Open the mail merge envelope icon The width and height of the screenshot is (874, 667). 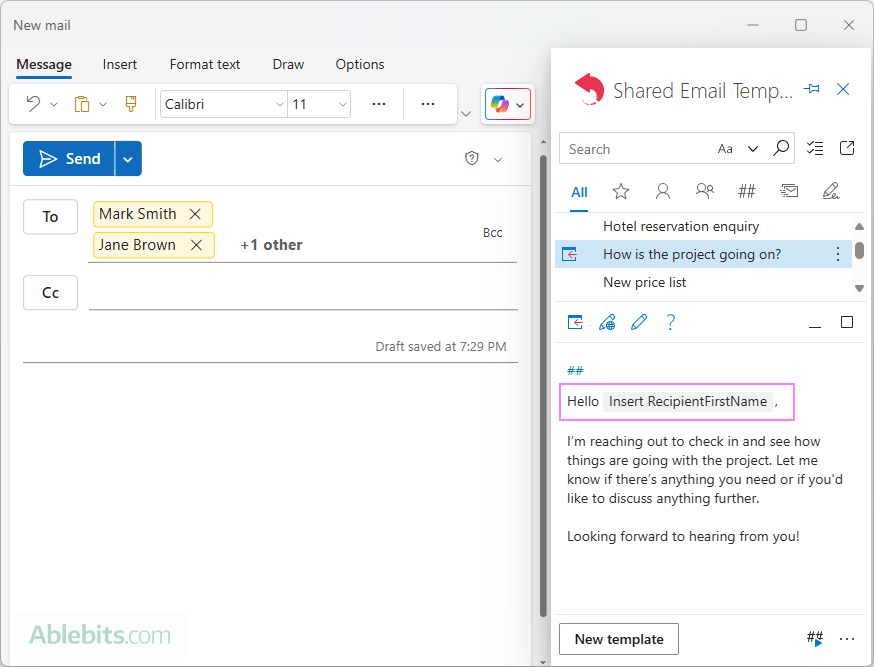(789, 192)
